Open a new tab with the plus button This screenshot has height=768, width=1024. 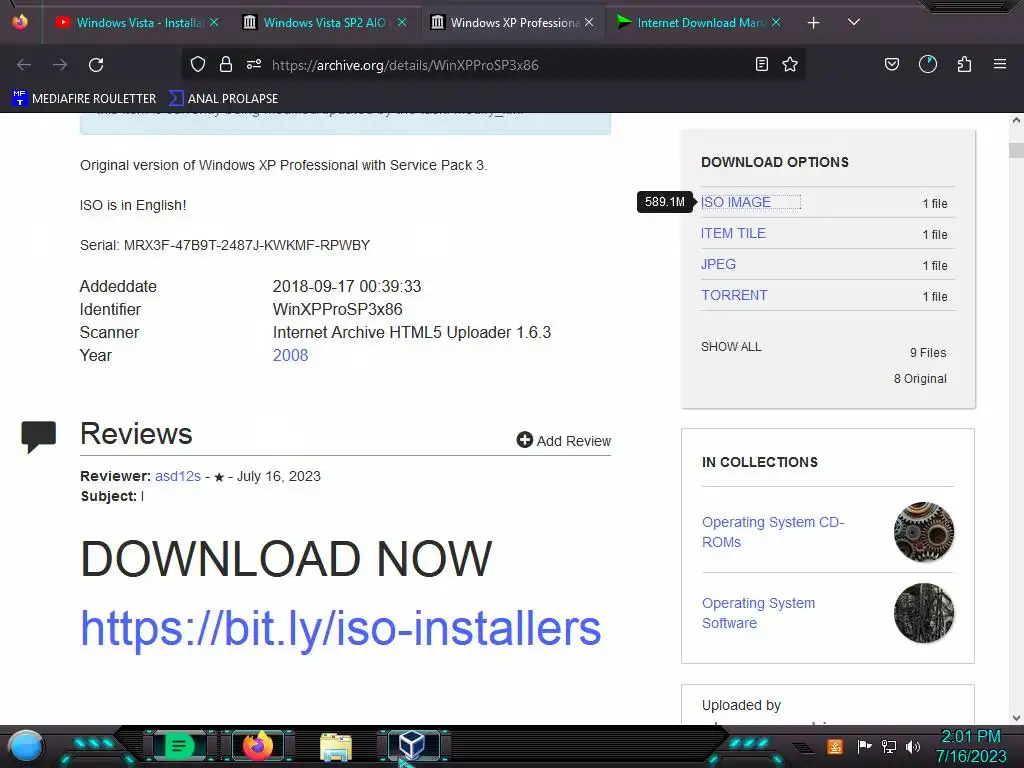coord(813,23)
